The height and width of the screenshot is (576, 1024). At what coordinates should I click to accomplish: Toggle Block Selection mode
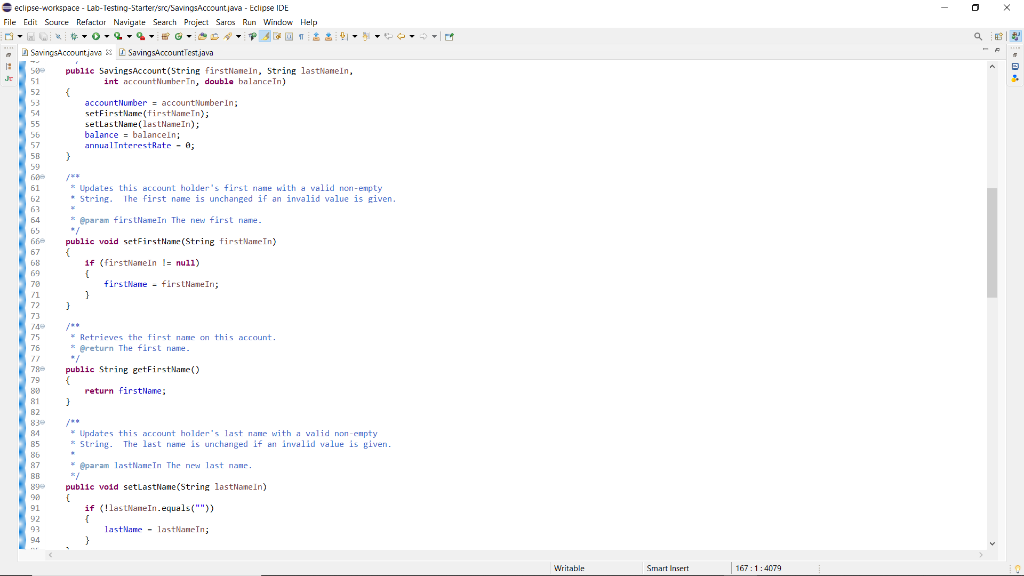pyautogui.click(x=289, y=37)
